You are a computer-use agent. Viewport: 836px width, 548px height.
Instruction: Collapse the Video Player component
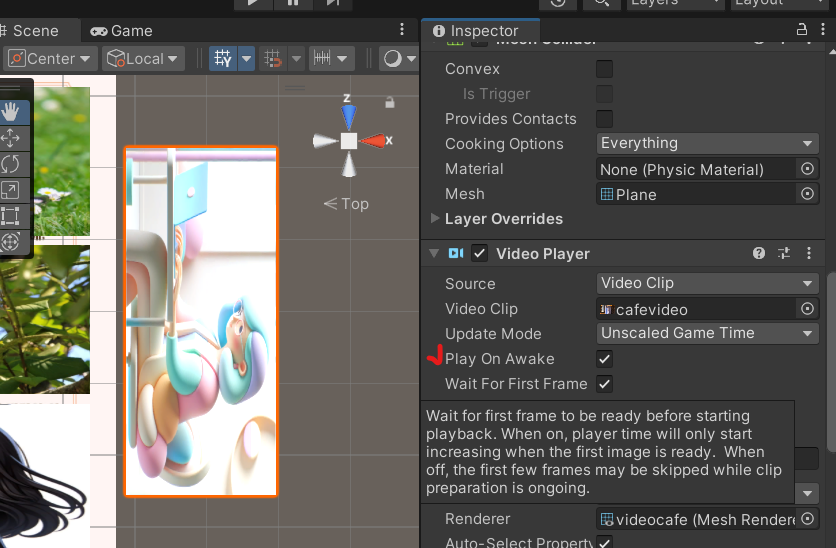pyautogui.click(x=434, y=253)
